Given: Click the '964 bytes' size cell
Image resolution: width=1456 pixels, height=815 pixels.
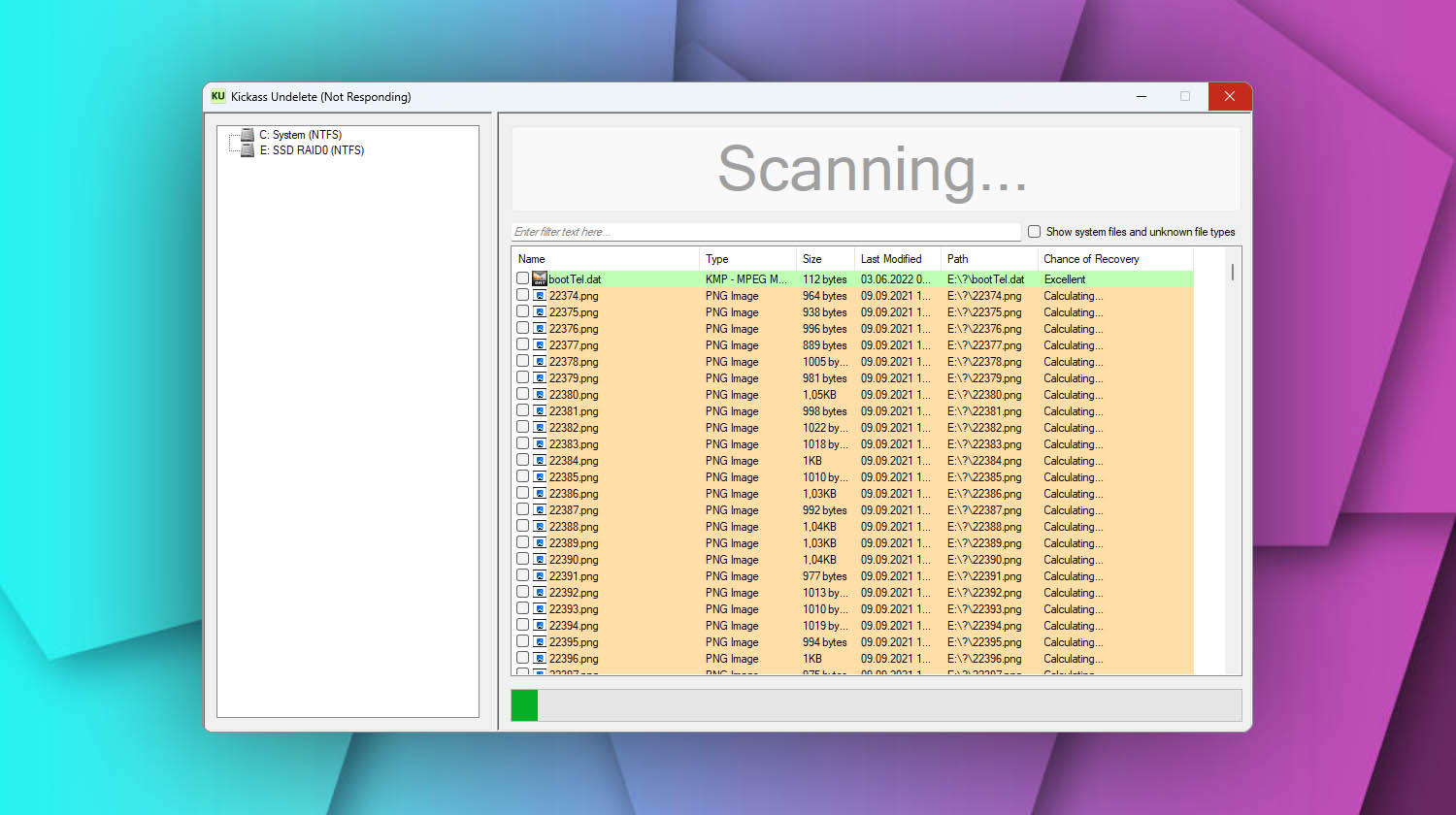Looking at the screenshot, I should (x=825, y=296).
